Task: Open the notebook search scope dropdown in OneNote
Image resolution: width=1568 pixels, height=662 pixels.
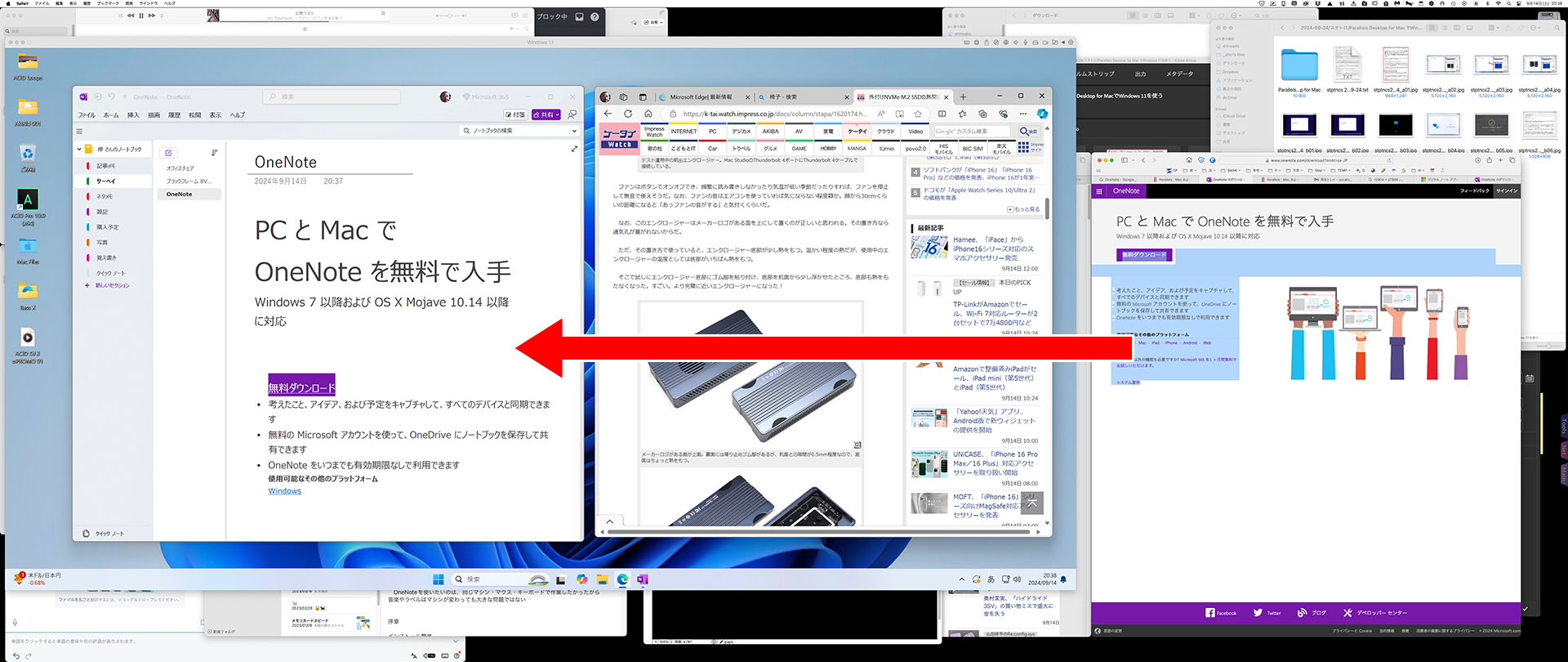Action: click(x=573, y=131)
